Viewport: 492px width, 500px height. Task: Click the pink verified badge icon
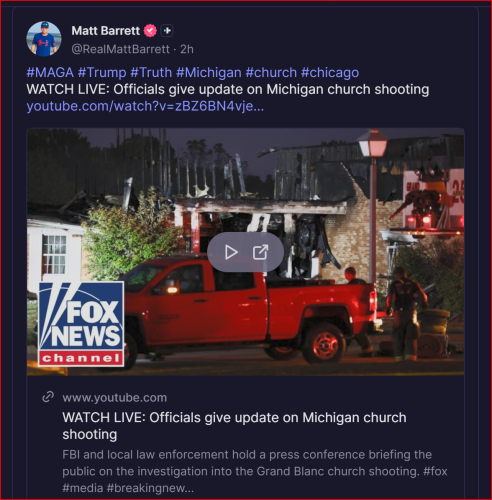coord(150,31)
